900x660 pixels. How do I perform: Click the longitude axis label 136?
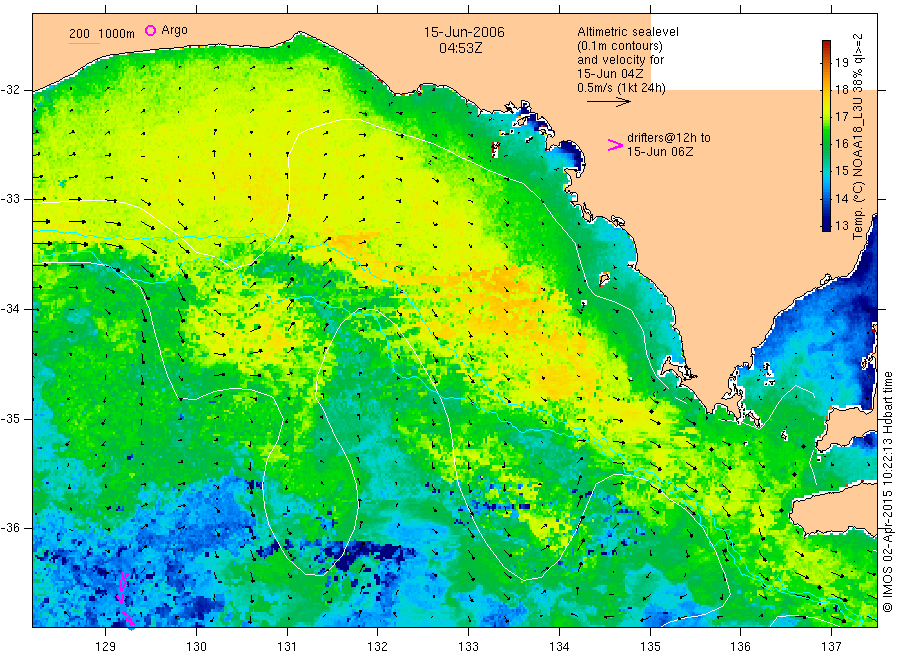(740, 647)
